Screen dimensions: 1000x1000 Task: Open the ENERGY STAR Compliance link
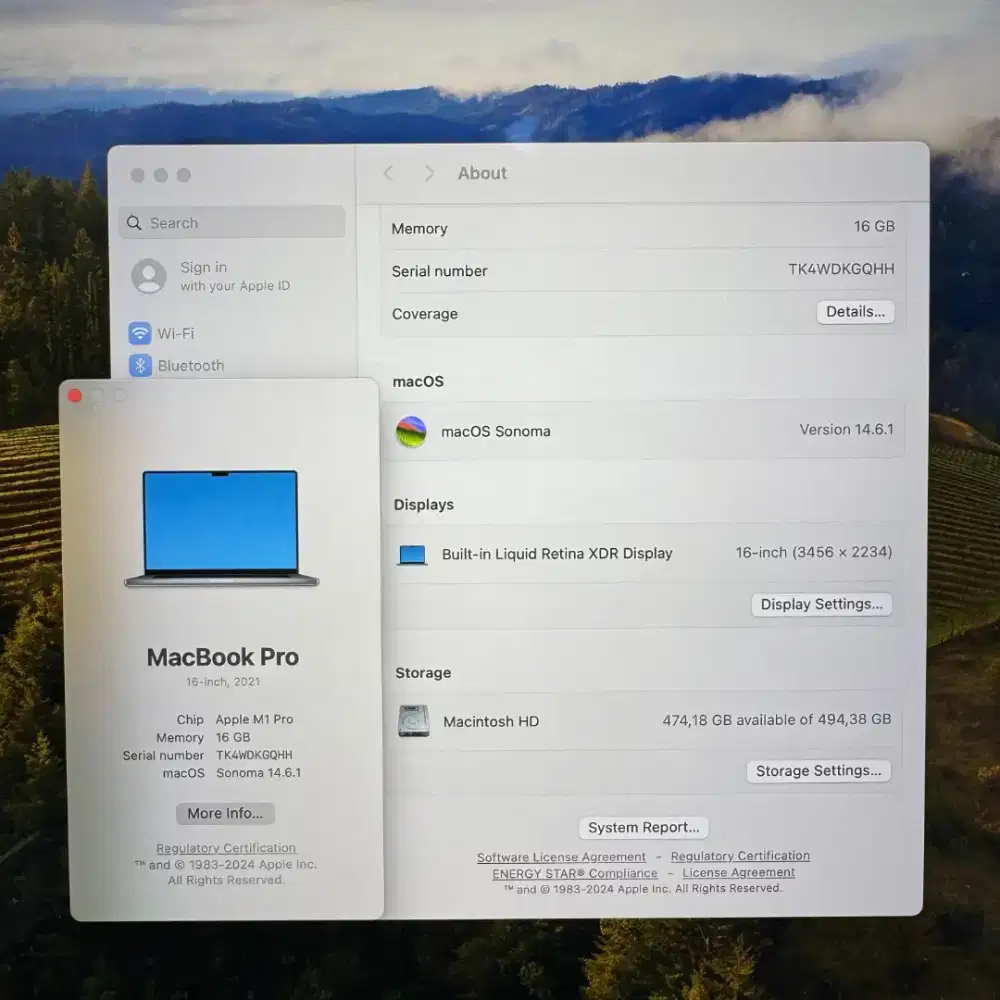tap(575, 872)
